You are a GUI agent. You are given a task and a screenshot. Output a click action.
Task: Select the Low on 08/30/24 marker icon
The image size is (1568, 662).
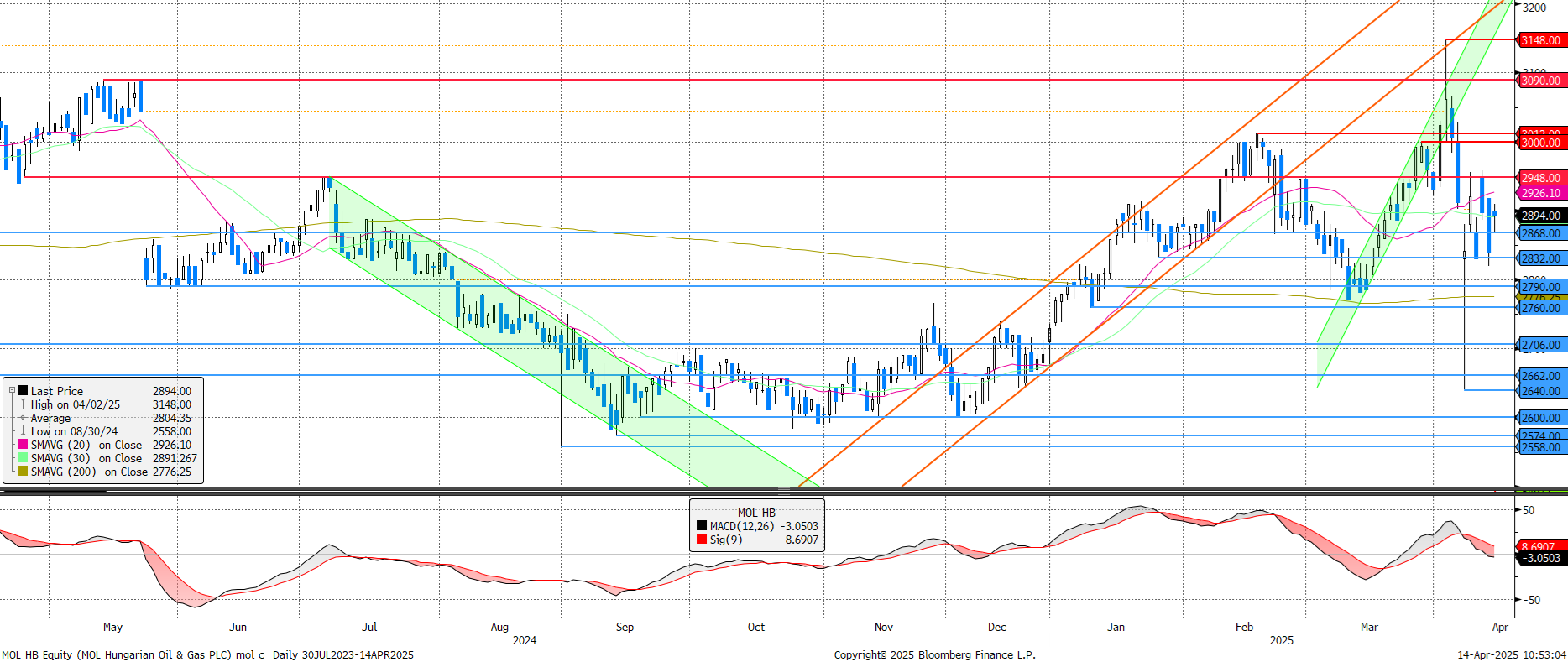click(24, 431)
